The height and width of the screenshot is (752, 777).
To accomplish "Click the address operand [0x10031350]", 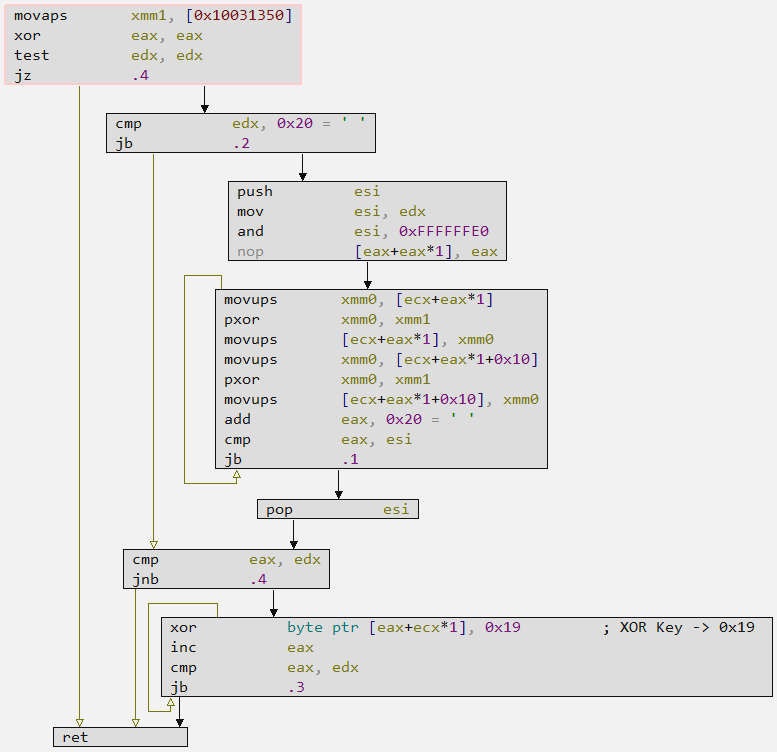I will [239, 16].
